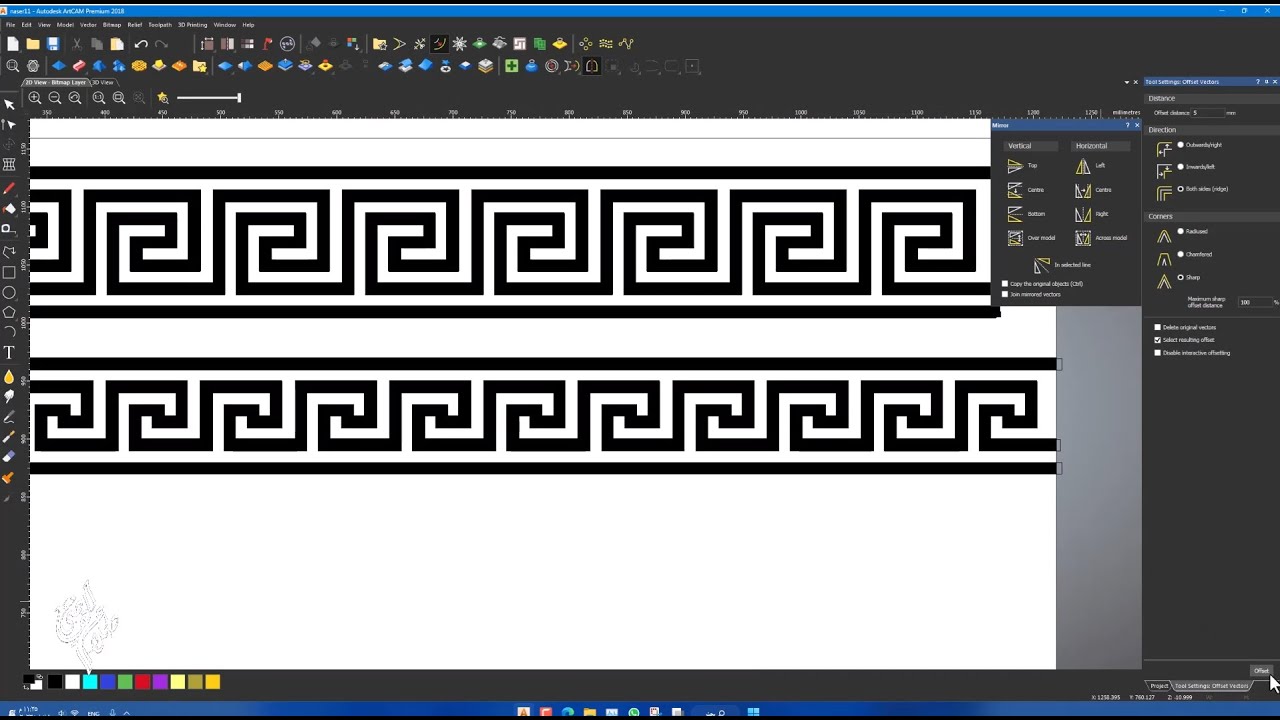Select the arrow Select tool
Viewport: 1280px width, 720px height.
pos(9,104)
